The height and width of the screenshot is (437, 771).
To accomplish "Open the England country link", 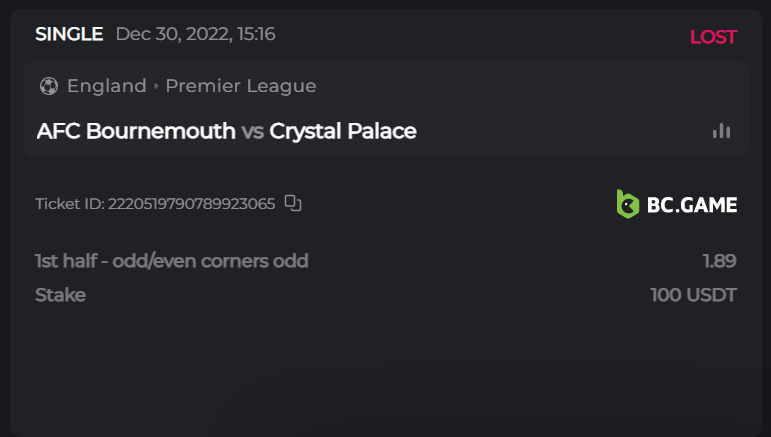I will pyautogui.click(x=107, y=86).
